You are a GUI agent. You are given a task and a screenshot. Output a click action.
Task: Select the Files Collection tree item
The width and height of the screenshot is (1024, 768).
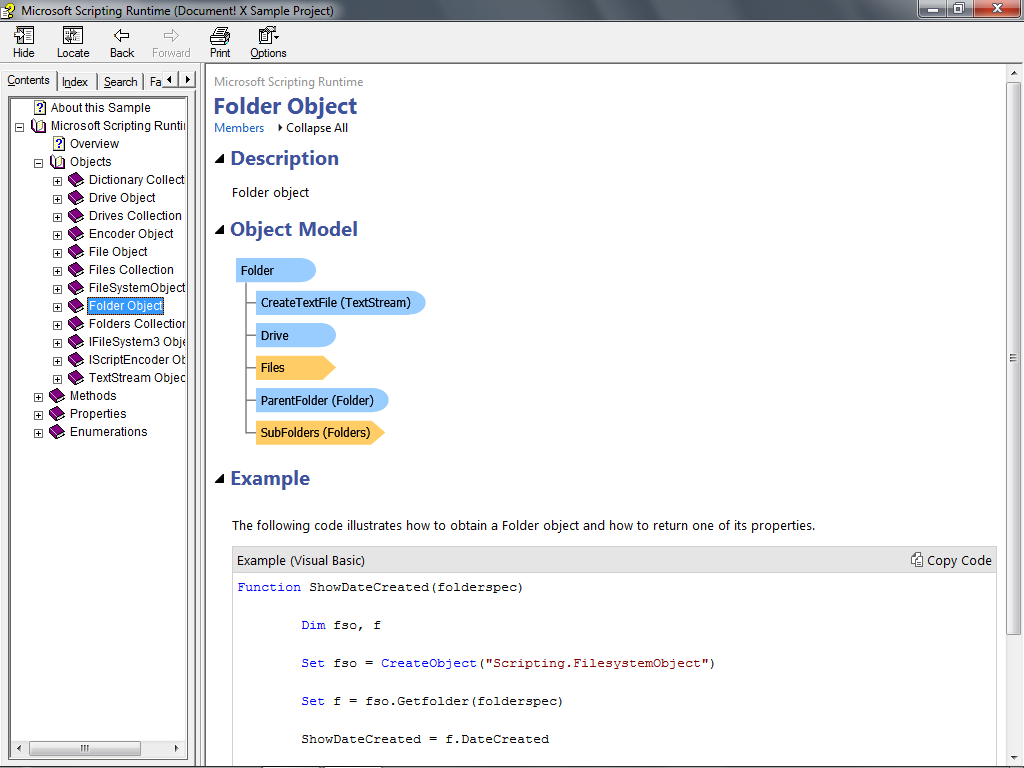pyautogui.click(x=131, y=270)
